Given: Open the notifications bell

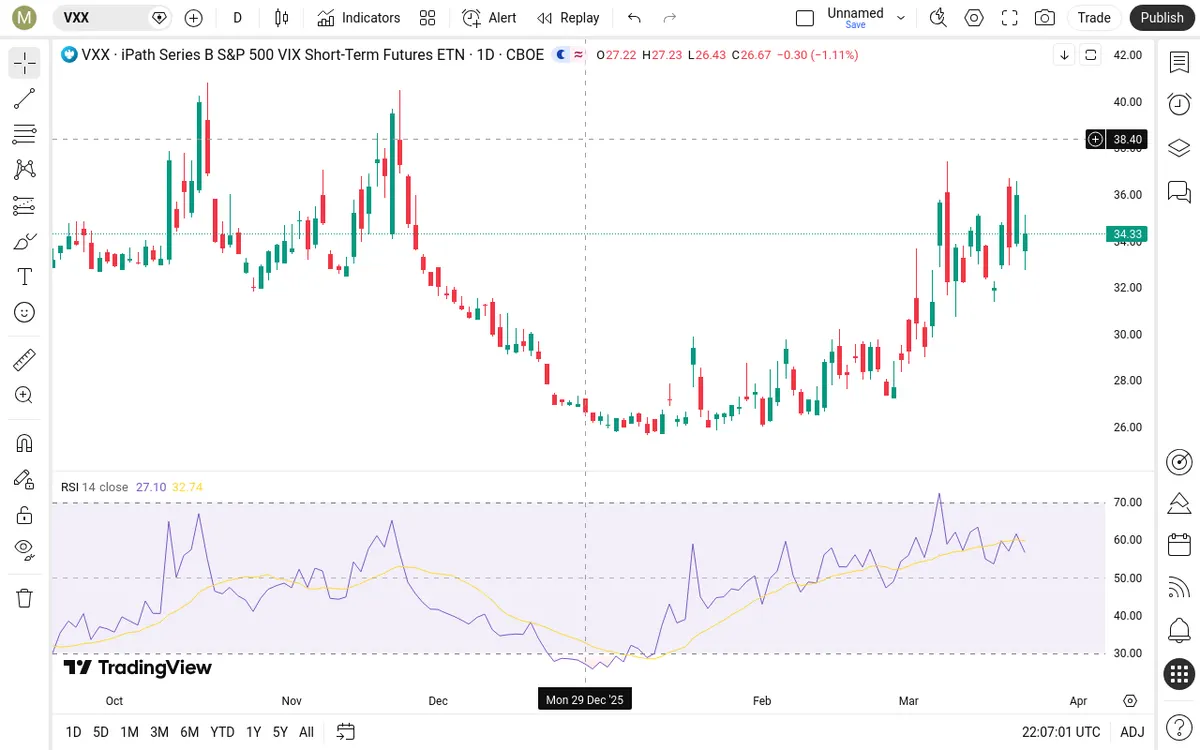Looking at the screenshot, I should [x=1179, y=631].
